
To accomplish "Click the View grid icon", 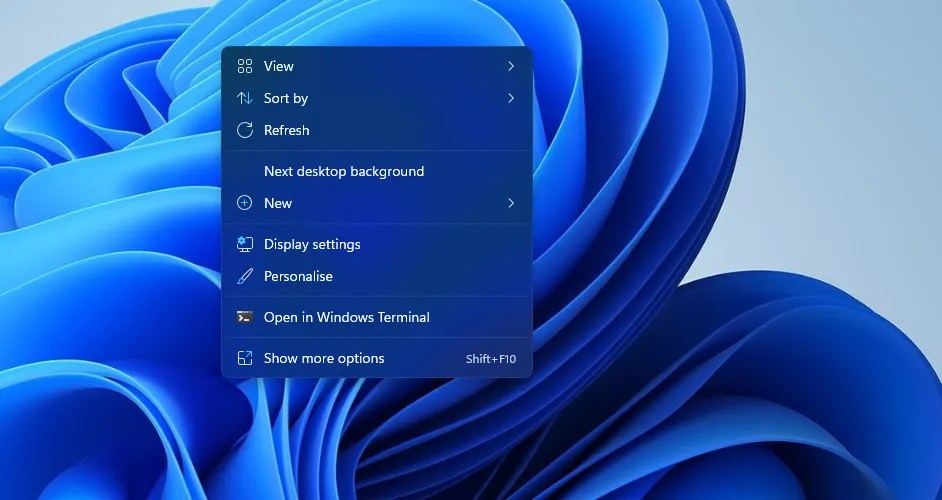I will click(245, 66).
